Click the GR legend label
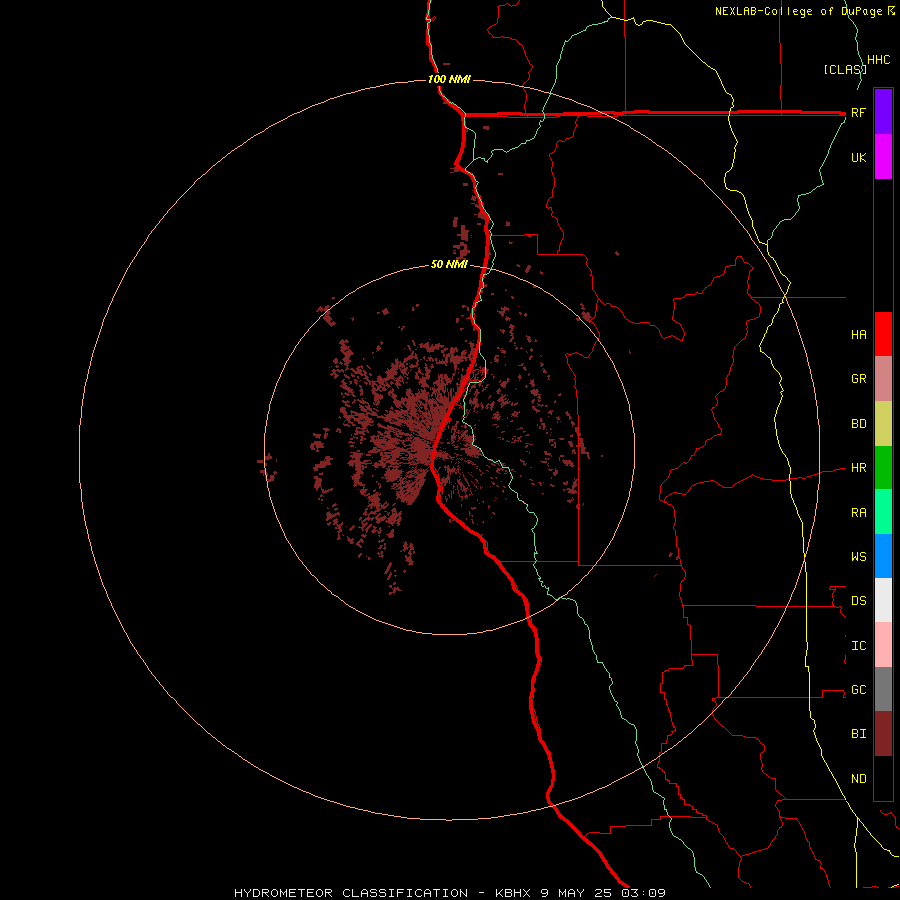 (x=858, y=379)
